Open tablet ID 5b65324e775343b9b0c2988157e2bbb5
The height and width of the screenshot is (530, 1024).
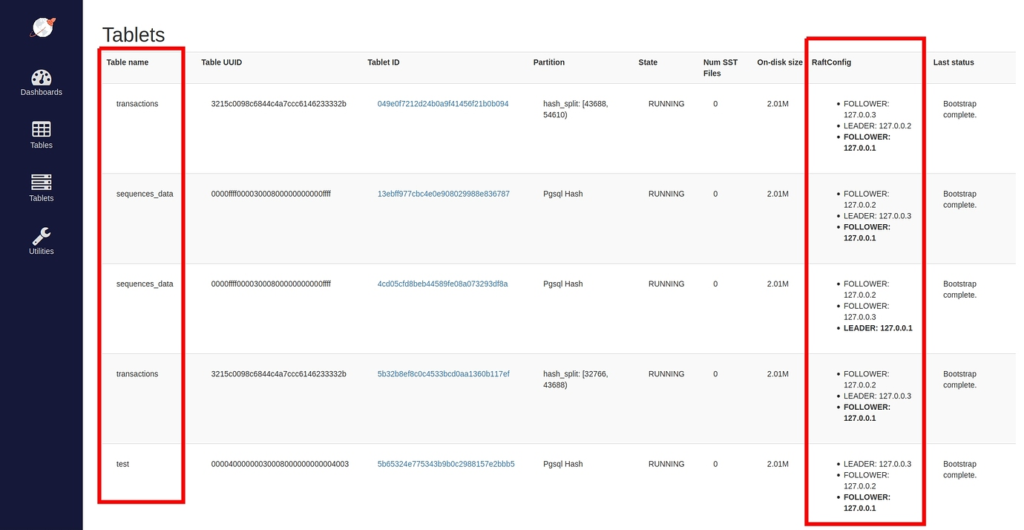(445, 464)
